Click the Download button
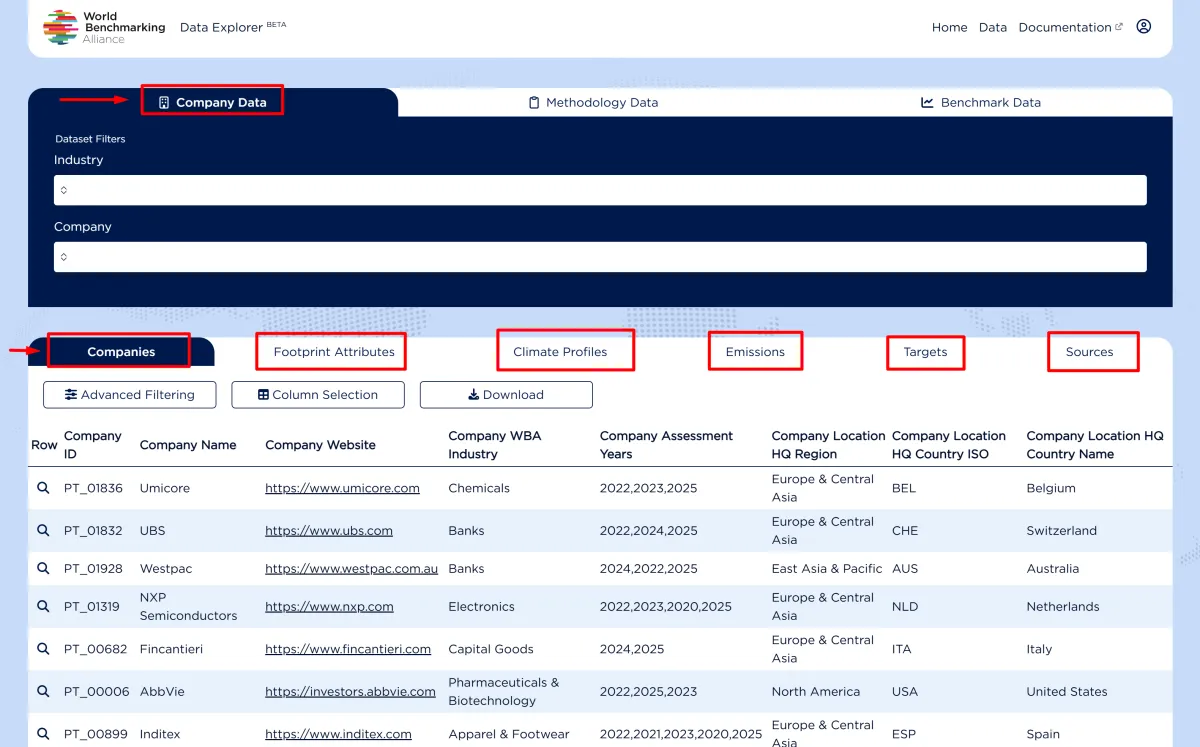The width and height of the screenshot is (1200, 747). tap(506, 395)
